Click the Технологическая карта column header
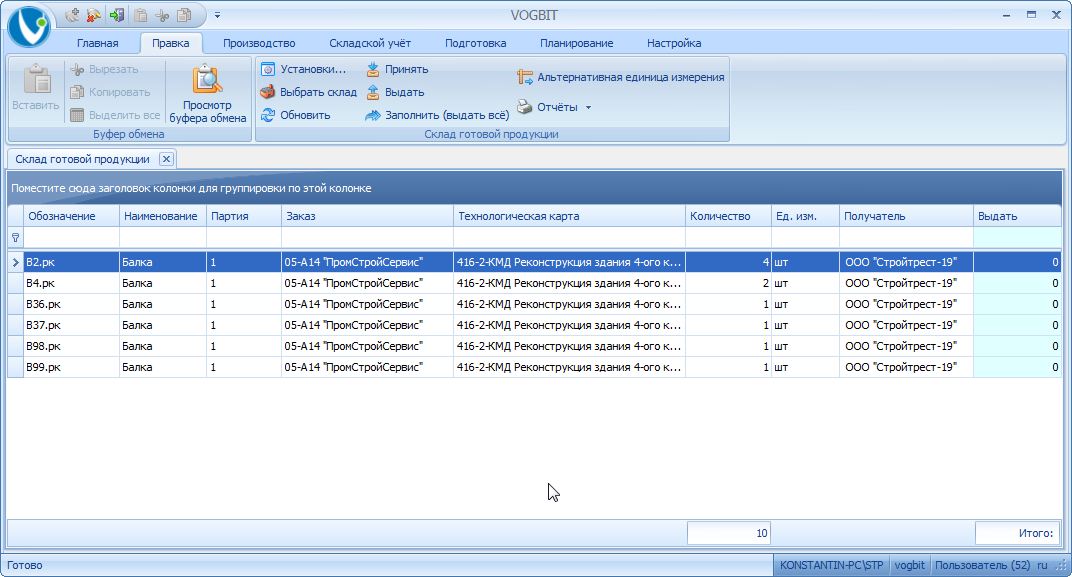1072x577 pixels. pyautogui.click(x=570, y=216)
